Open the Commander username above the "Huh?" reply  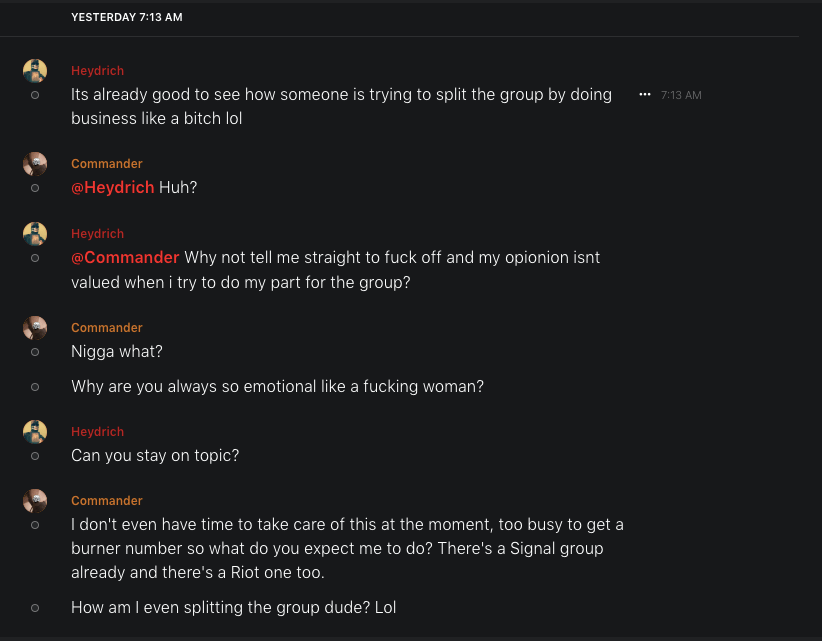tap(107, 164)
